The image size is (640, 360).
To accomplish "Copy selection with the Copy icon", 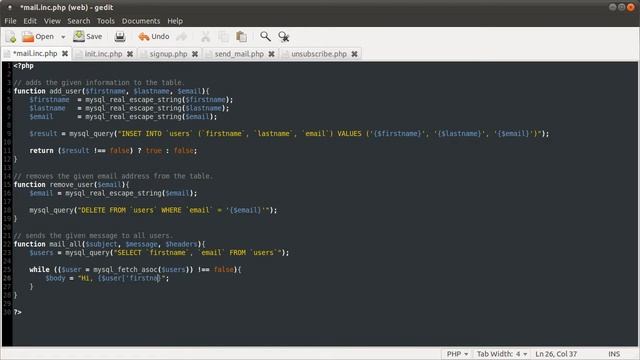I will click(223, 37).
